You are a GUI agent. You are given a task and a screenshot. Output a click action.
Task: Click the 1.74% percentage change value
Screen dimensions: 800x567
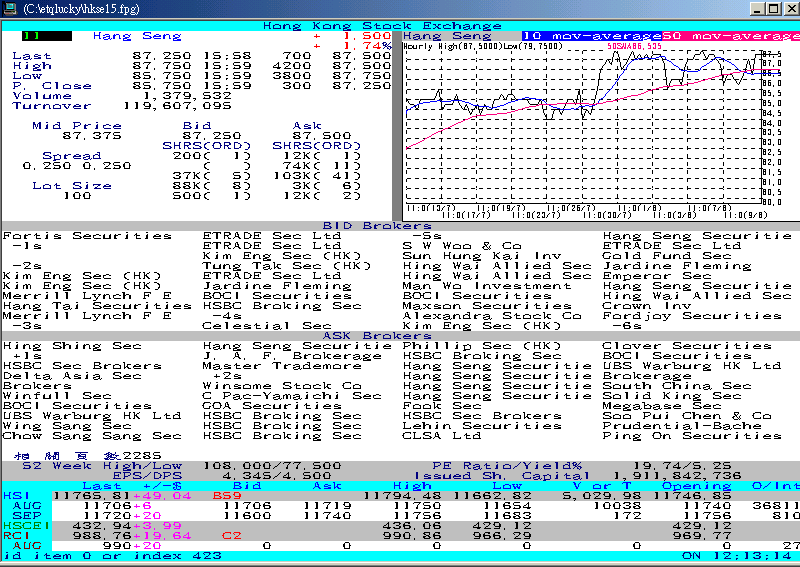pos(353,46)
